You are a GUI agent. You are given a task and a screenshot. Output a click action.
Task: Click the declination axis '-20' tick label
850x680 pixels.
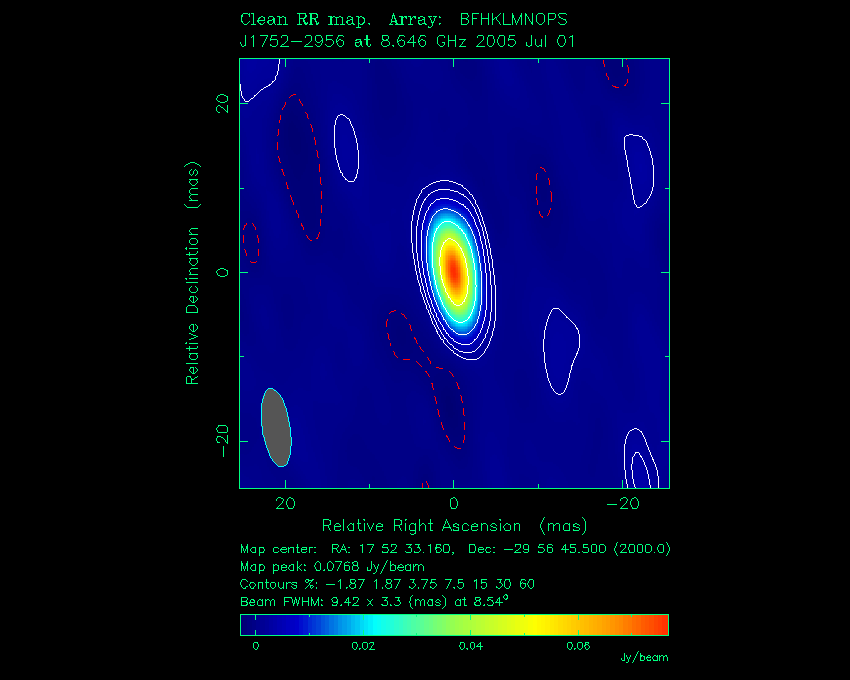223,441
